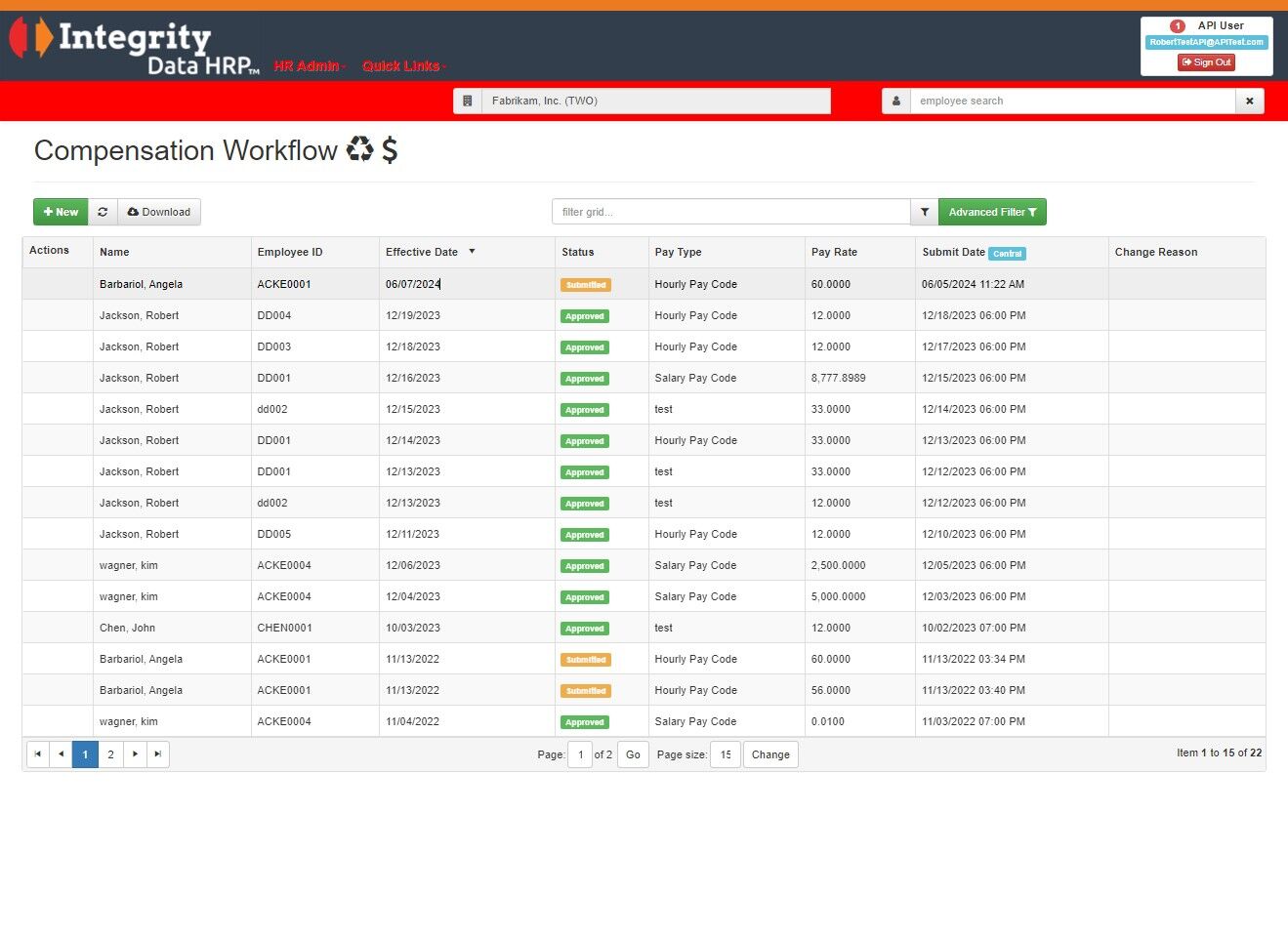Click the Download cloud button
This screenshot has height=936, width=1288.
[x=159, y=212]
